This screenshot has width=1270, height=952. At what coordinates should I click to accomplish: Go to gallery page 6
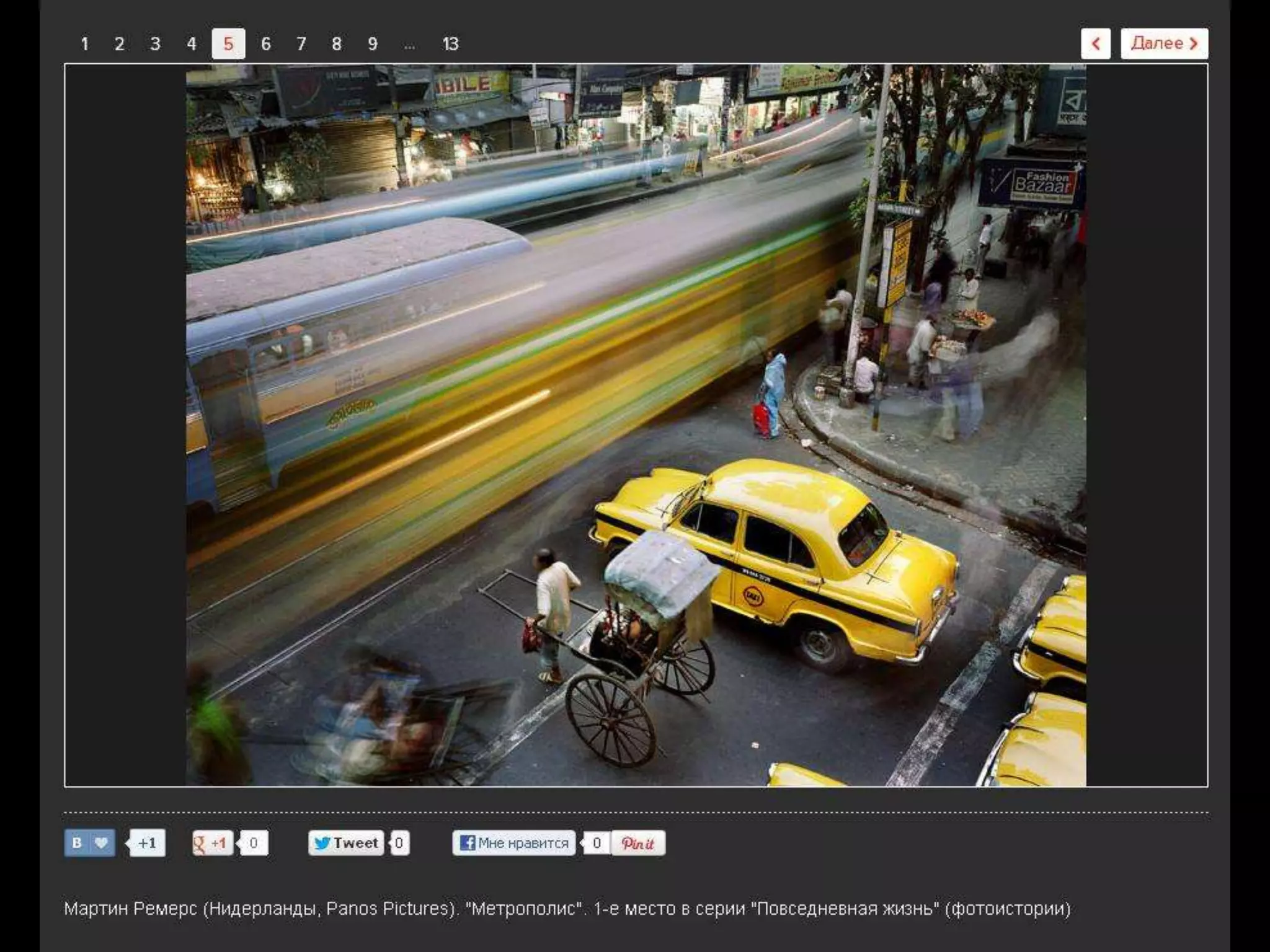tap(265, 44)
